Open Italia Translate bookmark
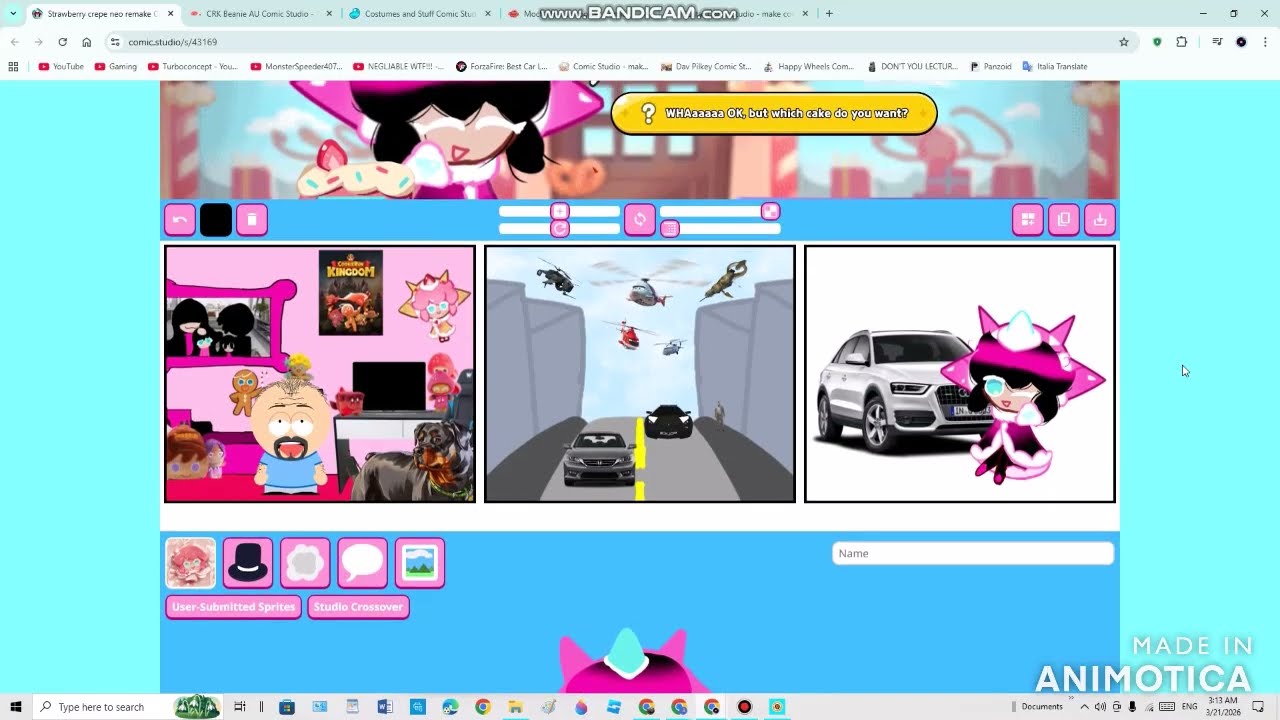 pyautogui.click(x=1055, y=67)
